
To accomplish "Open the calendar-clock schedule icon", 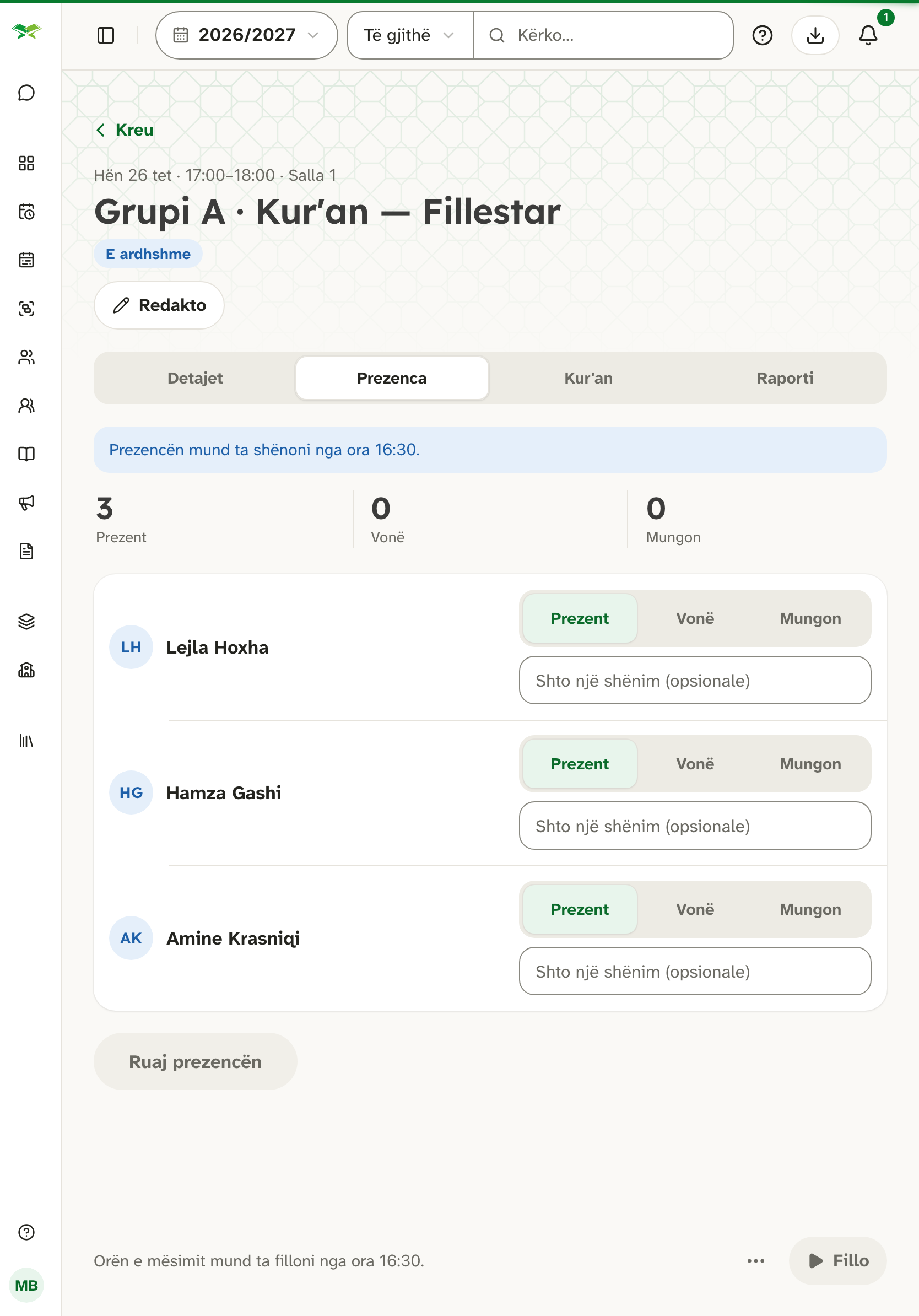I will (26, 212).
